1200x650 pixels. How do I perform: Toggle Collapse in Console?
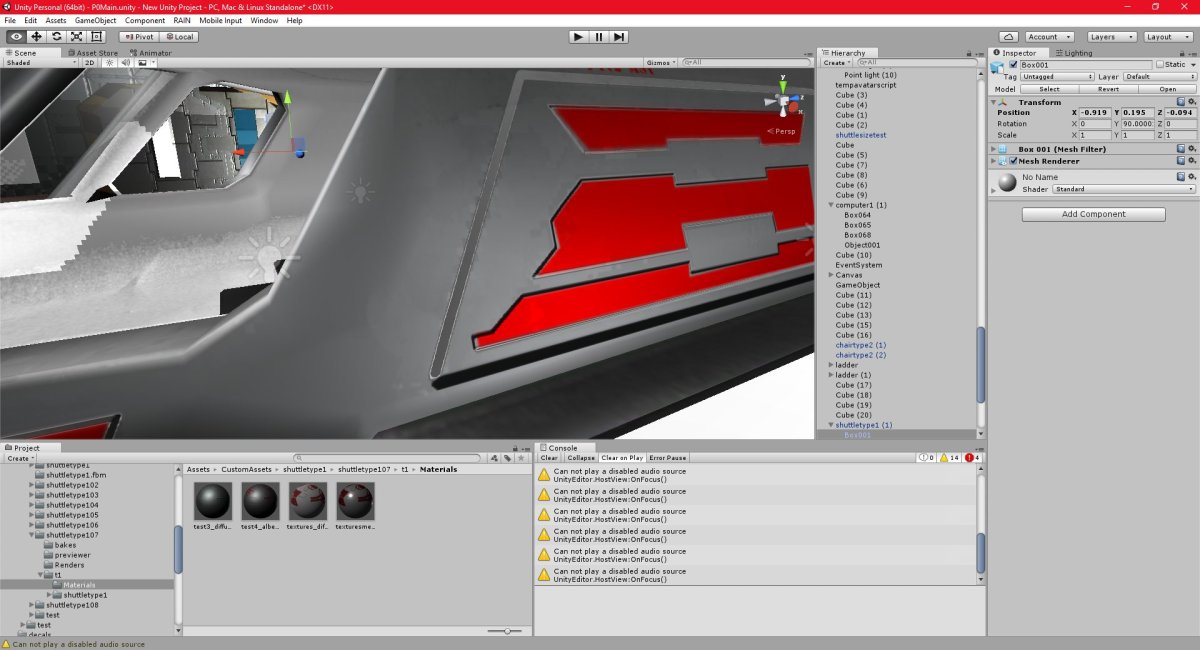click(x=581, y=458)
